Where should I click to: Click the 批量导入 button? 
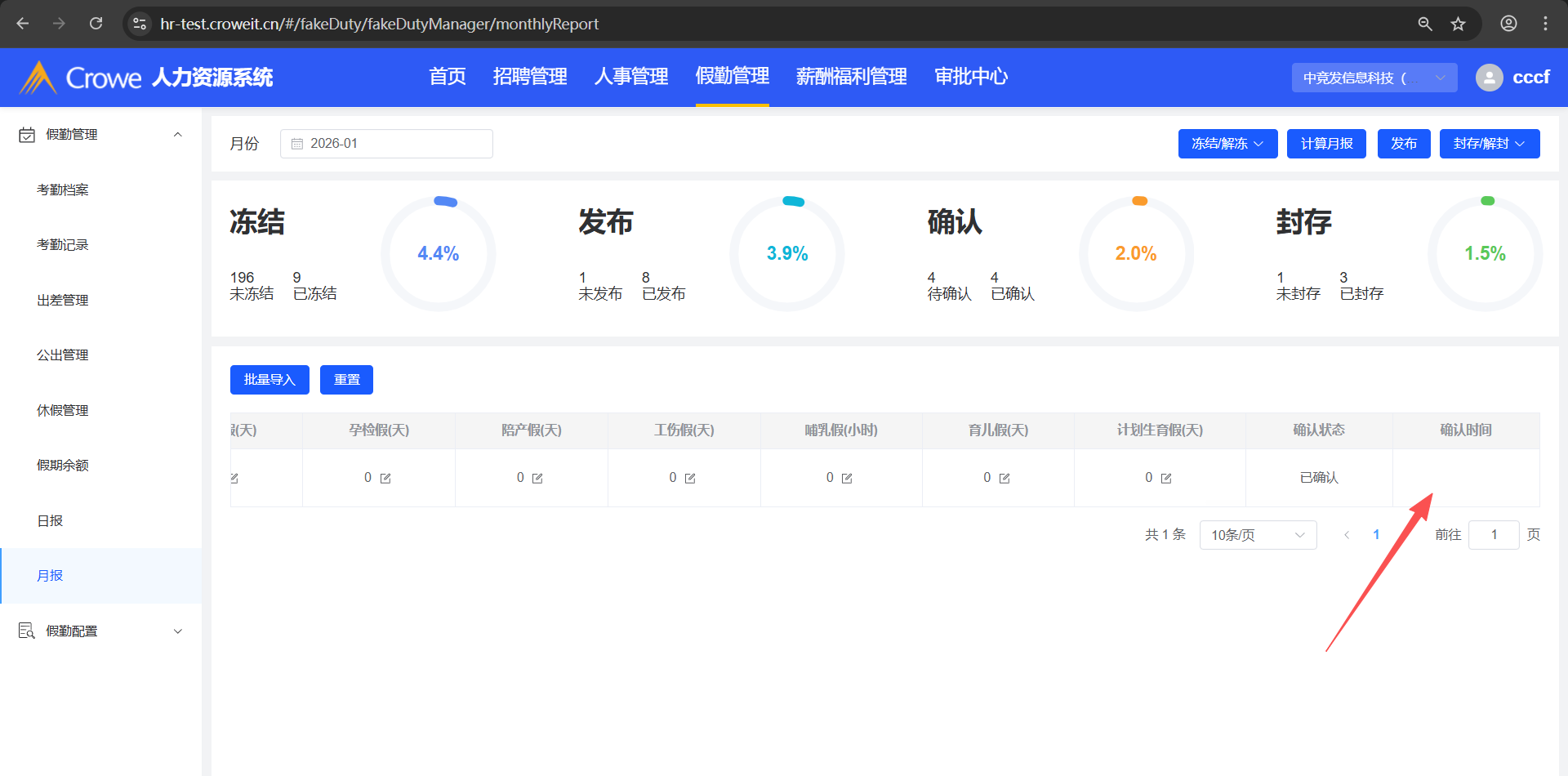point(269,380)
